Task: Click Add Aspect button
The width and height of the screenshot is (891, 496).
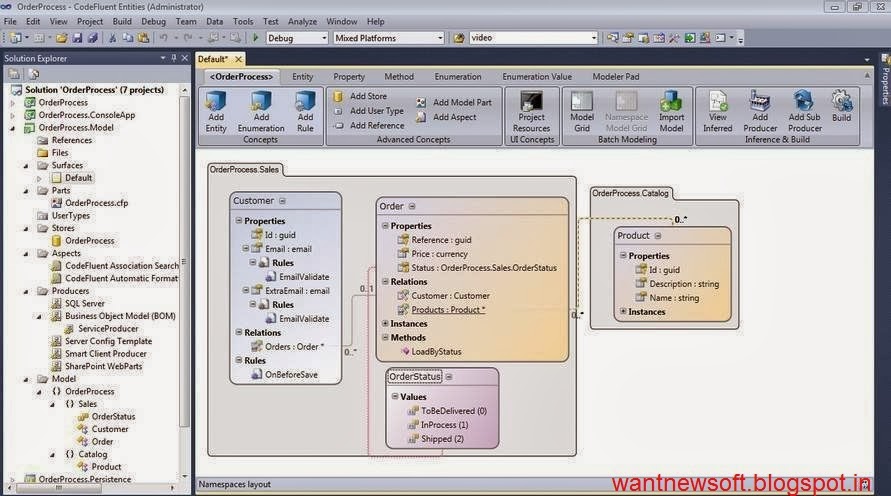Action: (x=446, y=117)
